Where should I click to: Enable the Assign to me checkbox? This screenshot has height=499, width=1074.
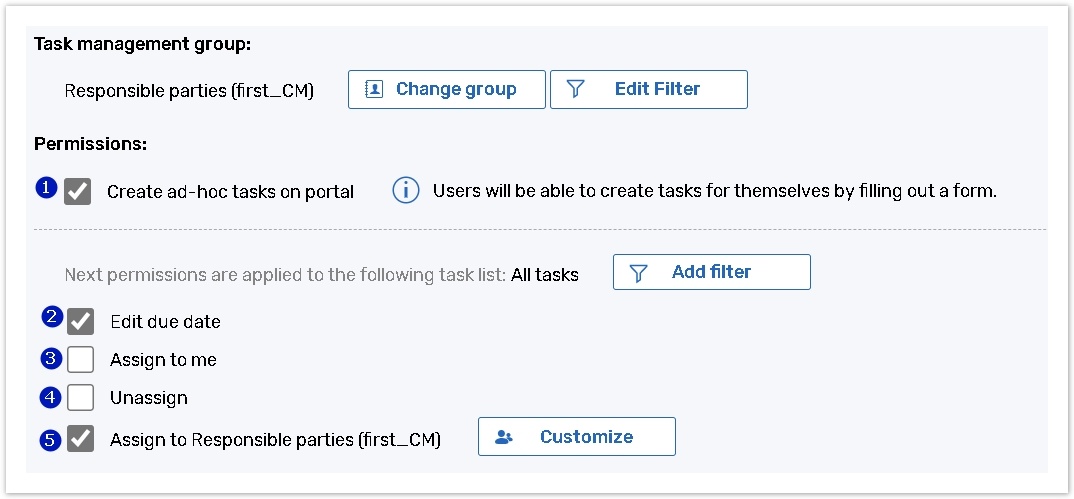click(80, 360)
